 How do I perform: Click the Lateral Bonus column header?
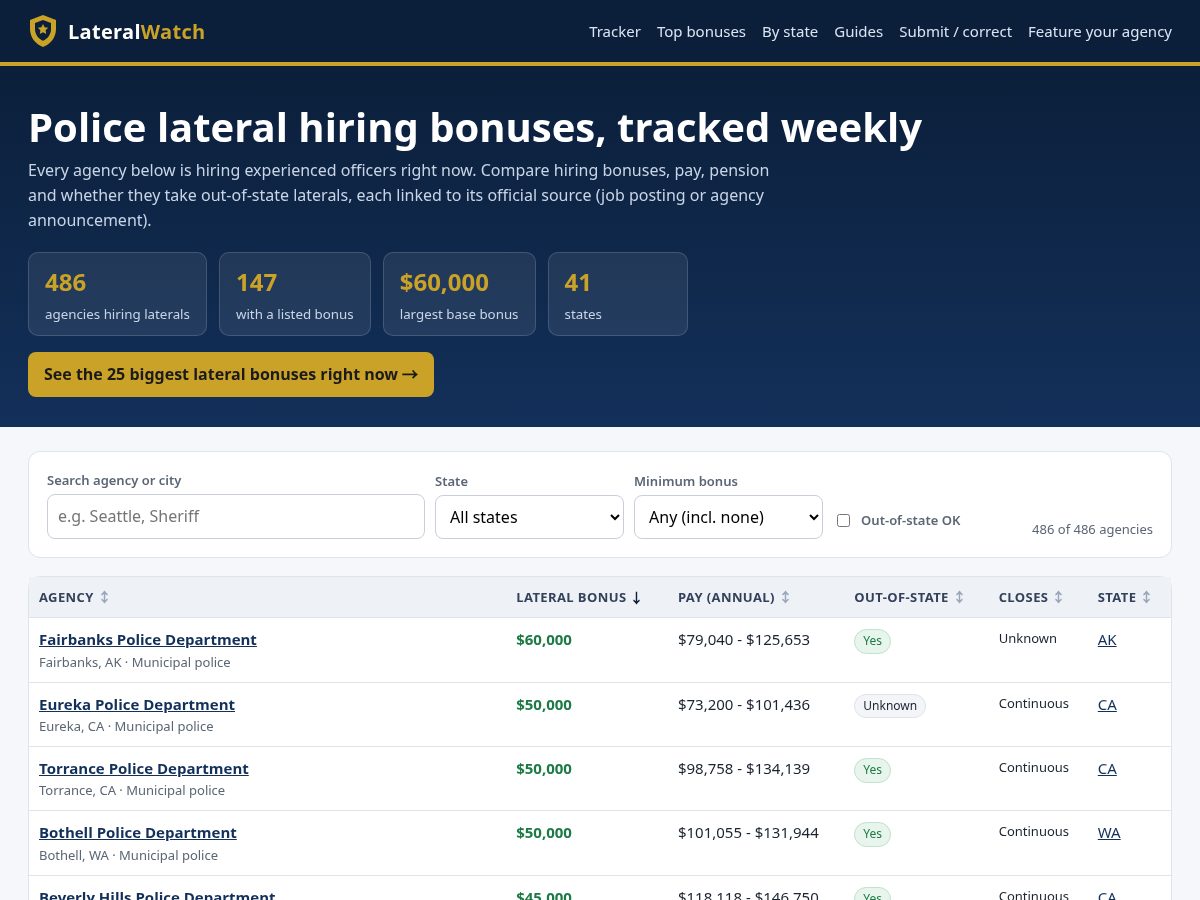(579, 597)
